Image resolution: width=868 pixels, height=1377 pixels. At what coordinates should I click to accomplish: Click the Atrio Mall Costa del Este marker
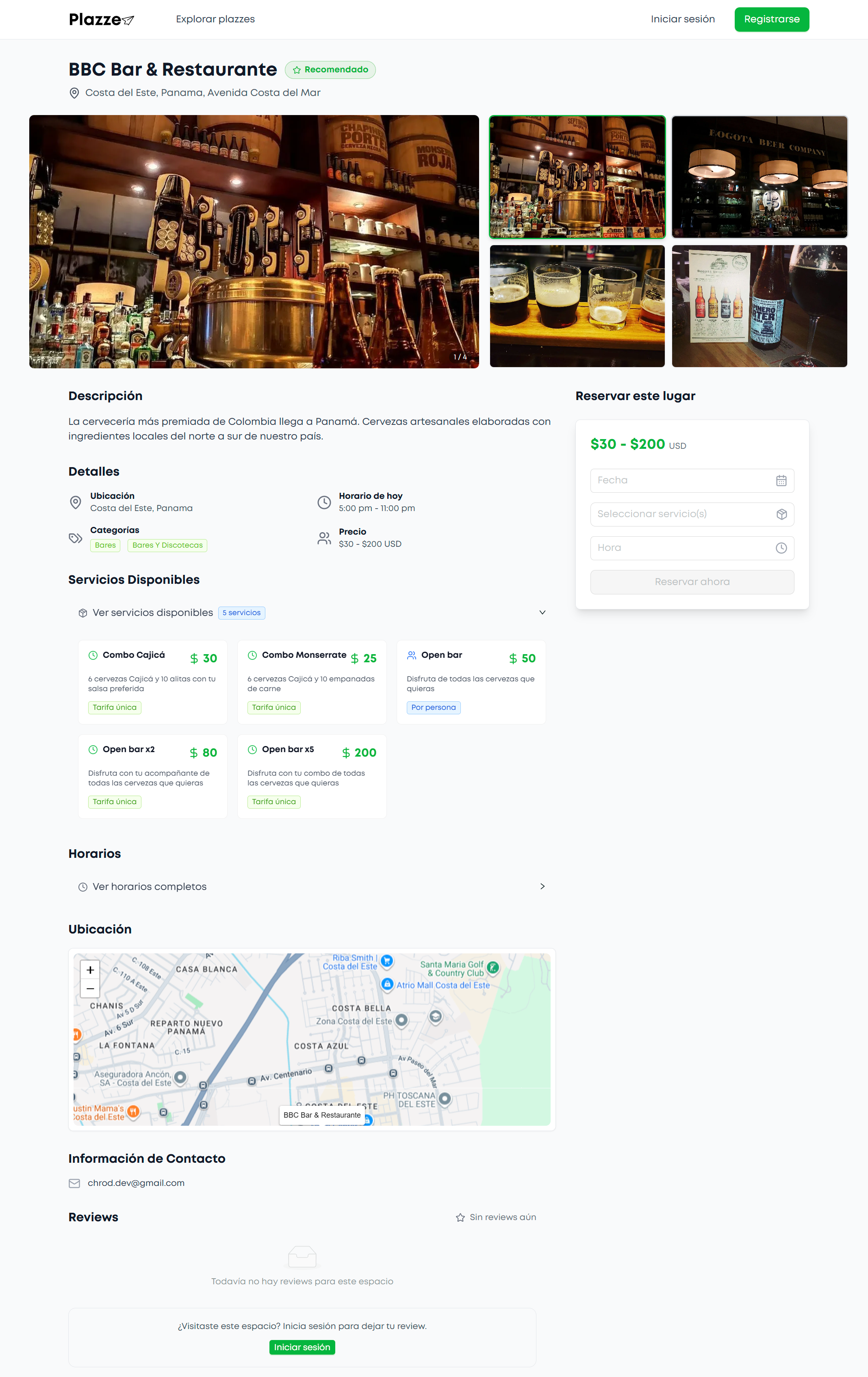(x=387, y=984)
